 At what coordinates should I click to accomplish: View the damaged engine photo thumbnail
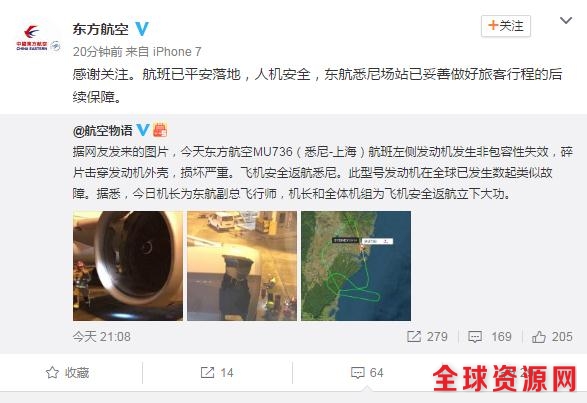coord(128,266)
